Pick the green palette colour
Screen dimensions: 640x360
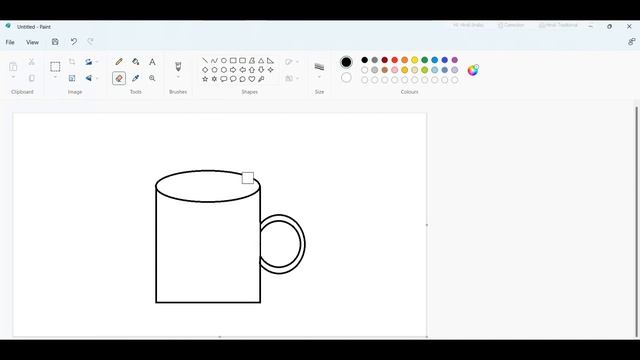[x=424, y=60]
